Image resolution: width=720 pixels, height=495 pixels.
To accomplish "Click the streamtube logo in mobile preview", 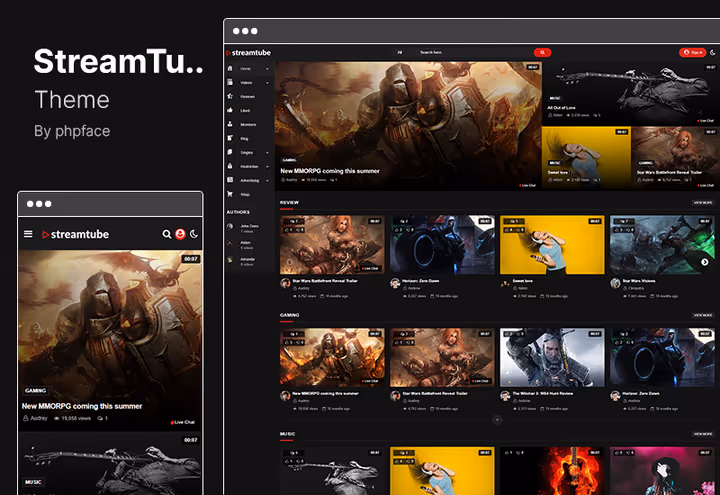I will [x=76, y=235].
